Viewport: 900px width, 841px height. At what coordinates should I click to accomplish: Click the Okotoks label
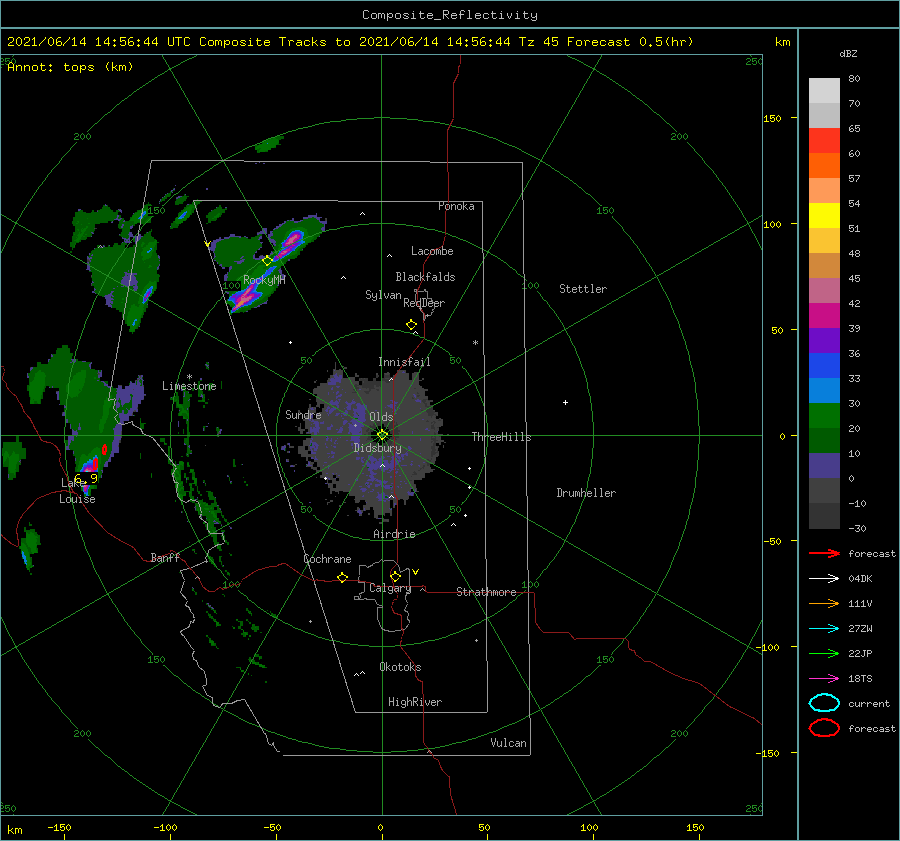point(400,667)
